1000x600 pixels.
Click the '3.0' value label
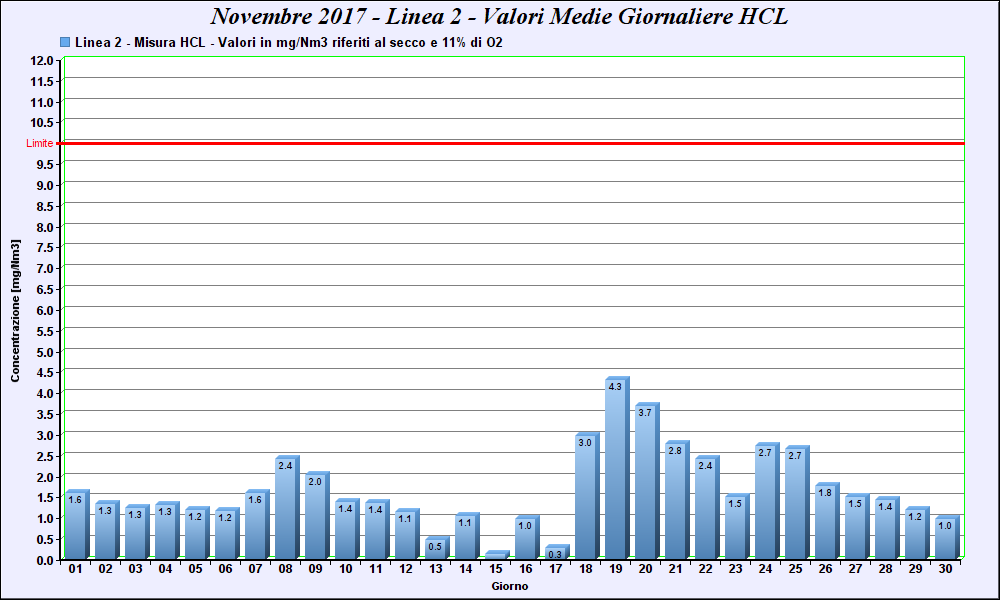585,443
